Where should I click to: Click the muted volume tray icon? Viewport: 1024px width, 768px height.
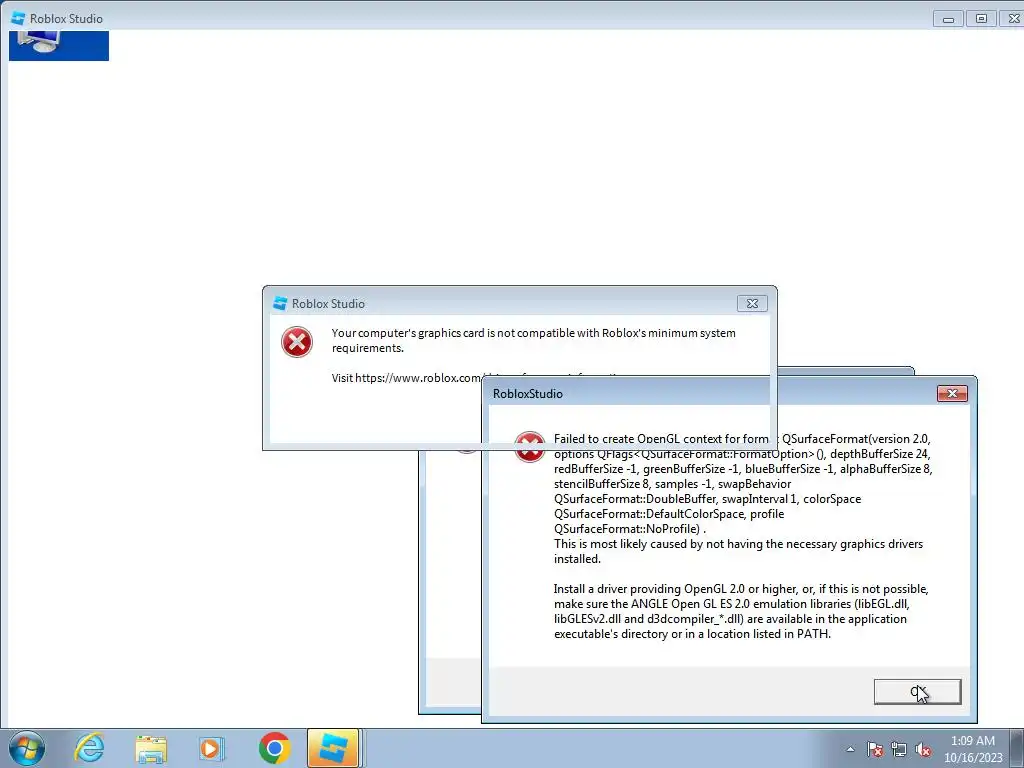point(923,749)
